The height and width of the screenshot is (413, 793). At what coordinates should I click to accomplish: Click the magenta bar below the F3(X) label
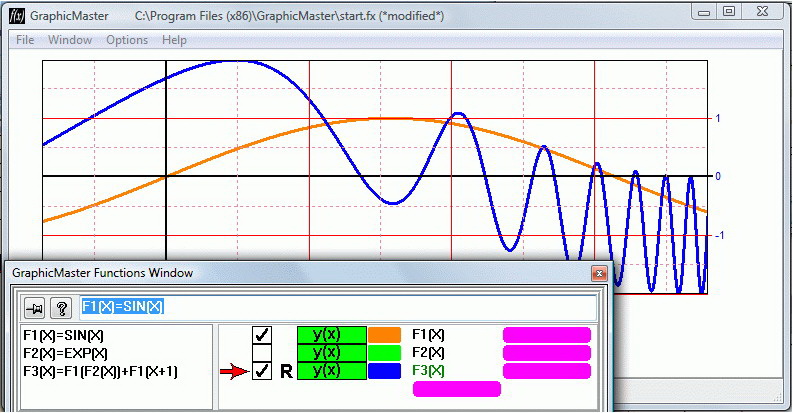click(457, 389)
